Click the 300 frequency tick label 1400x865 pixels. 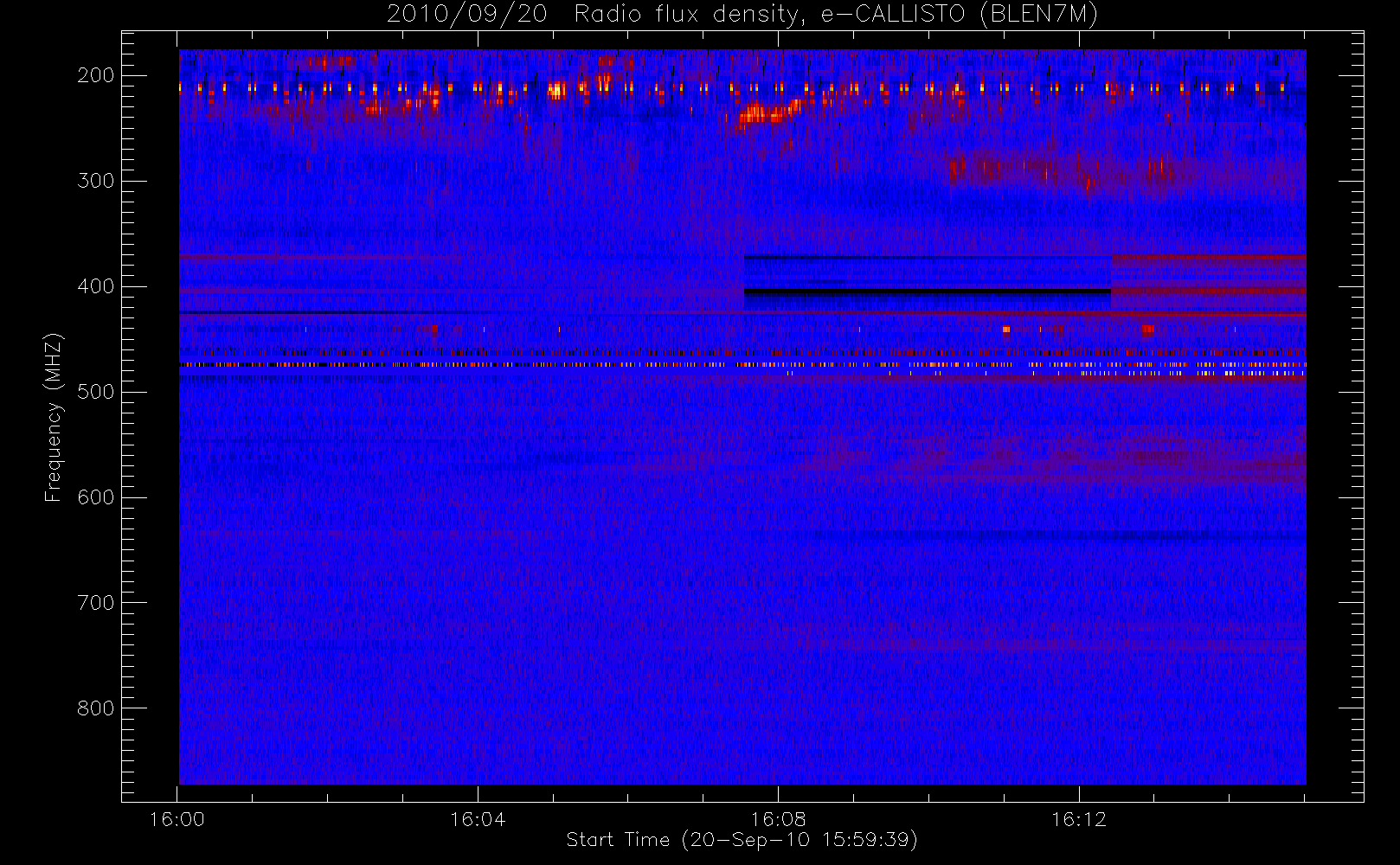(96, 181)
